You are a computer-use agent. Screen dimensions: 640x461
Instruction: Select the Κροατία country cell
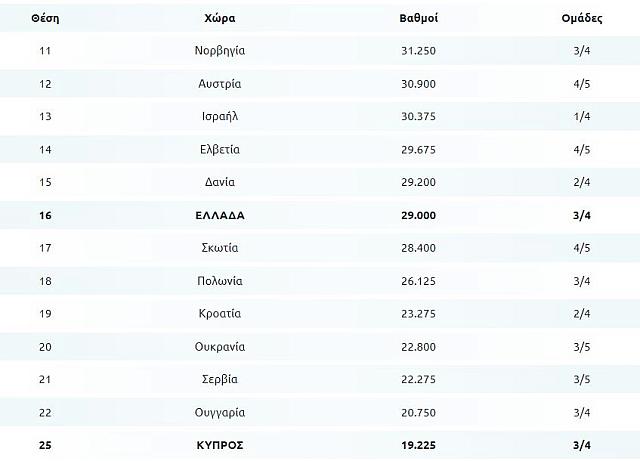point(221,313)
